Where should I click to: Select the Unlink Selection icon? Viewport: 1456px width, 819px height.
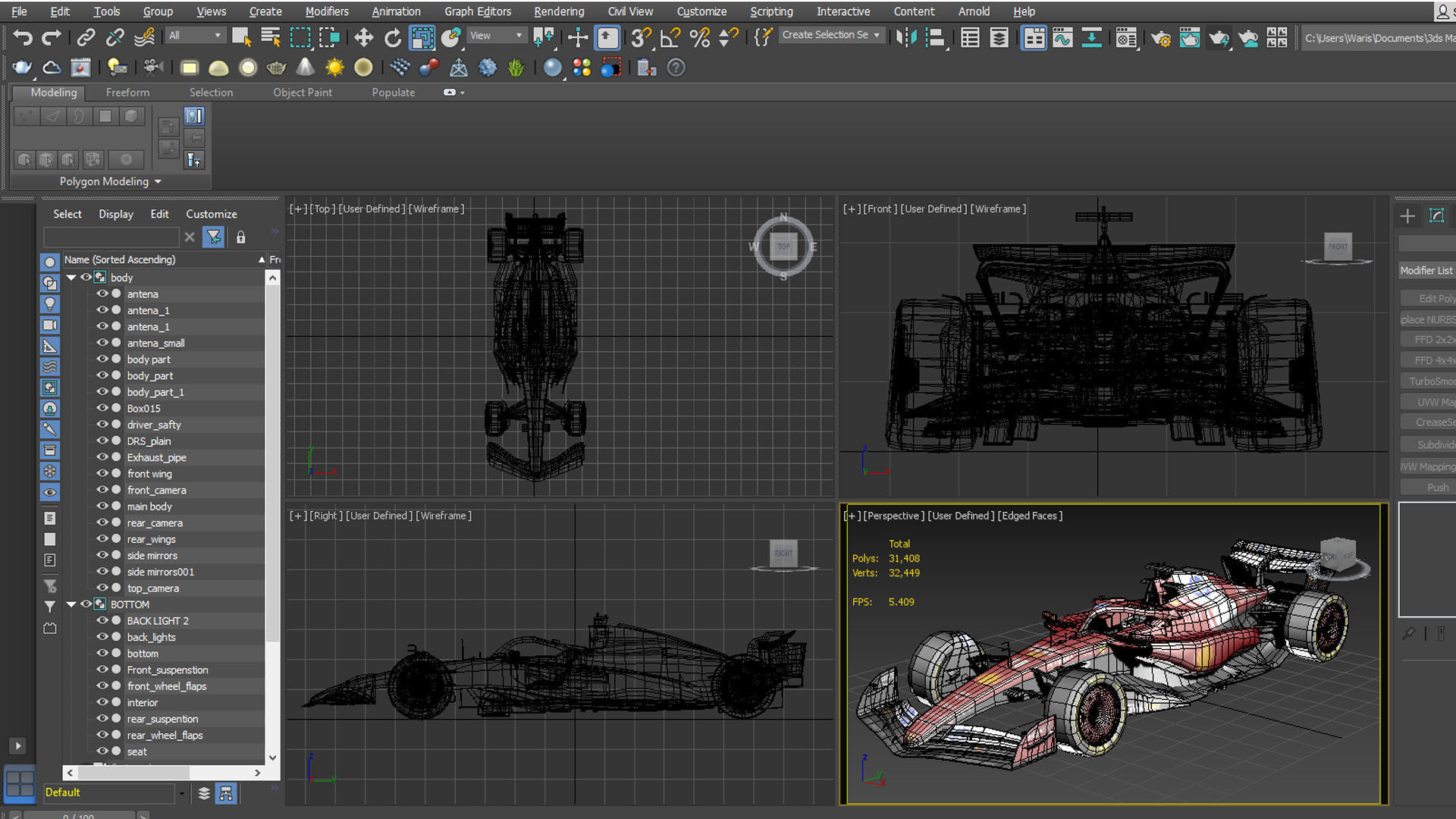[115, 37]
